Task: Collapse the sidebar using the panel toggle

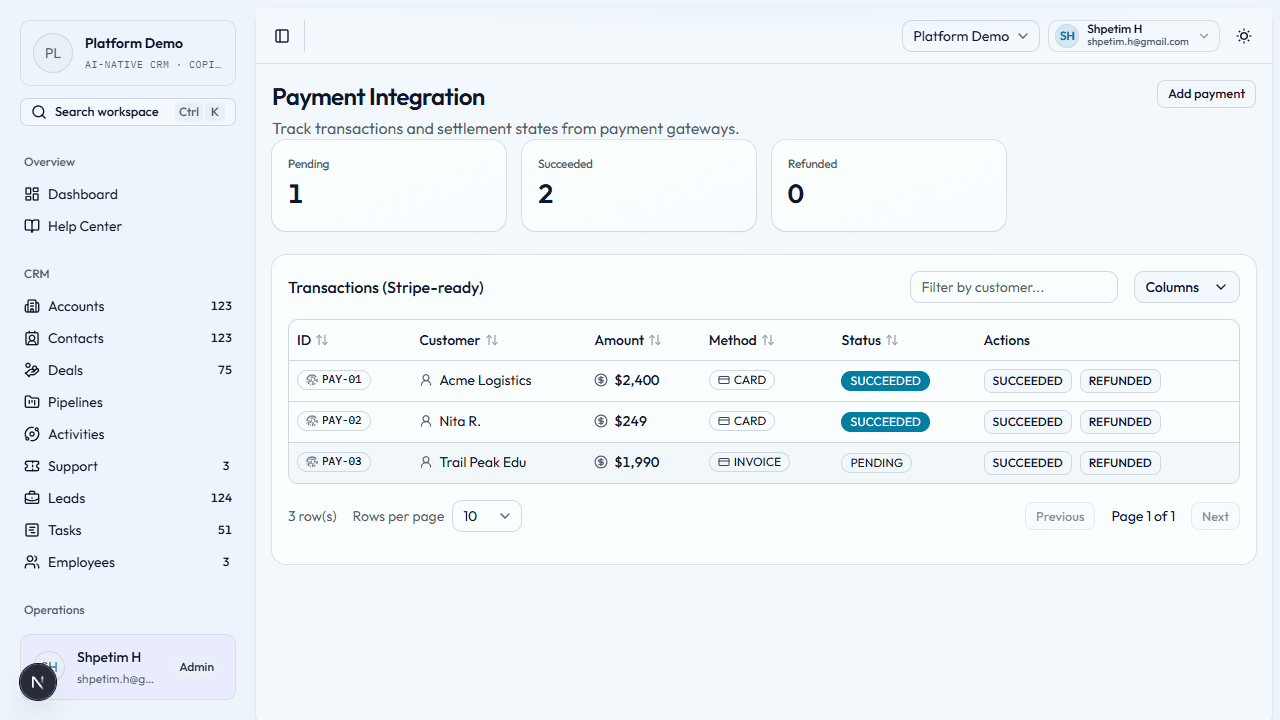Action: pyautogui.click(x=281, y=35)
